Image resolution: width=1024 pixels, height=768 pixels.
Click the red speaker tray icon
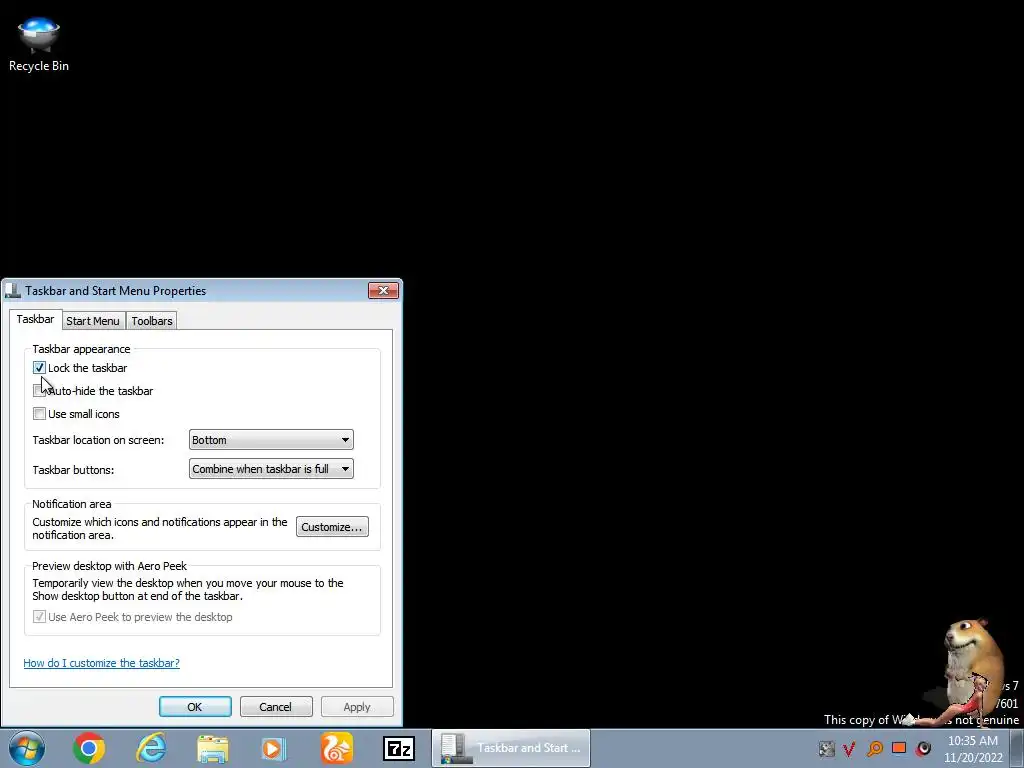(x=923, y=748)
